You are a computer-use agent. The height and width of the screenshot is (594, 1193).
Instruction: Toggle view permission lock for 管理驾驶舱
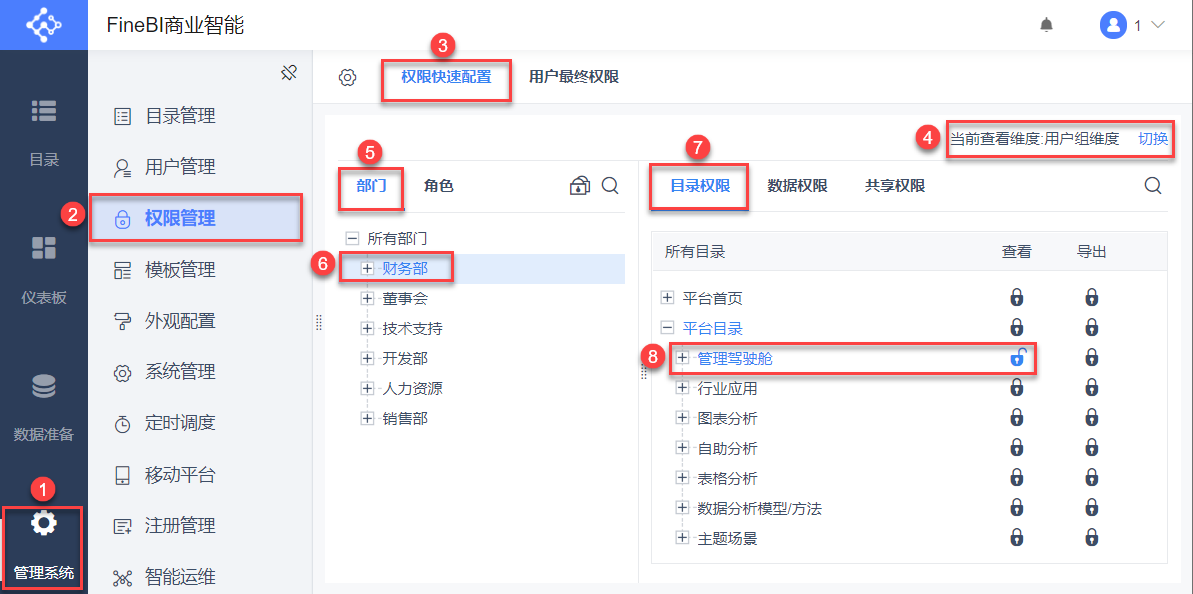click(1017, 358)
